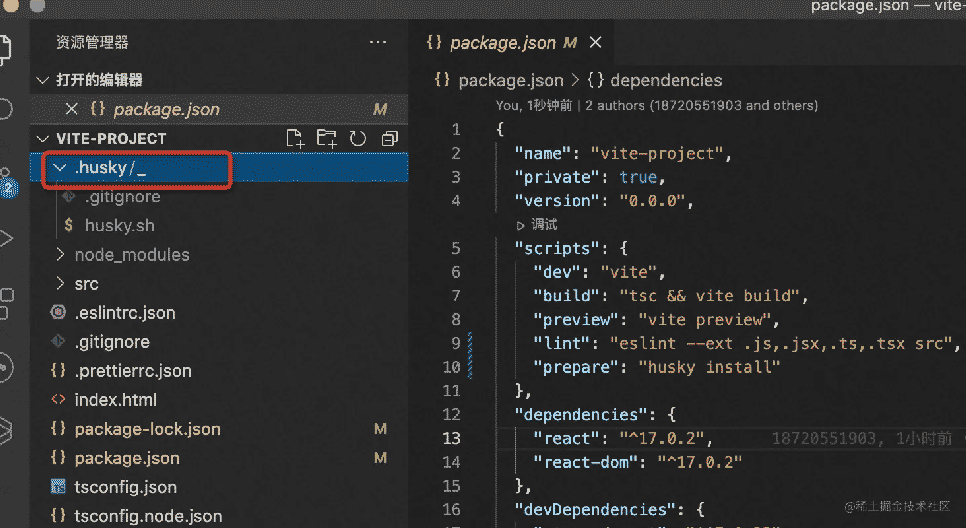Open the Run and Debug activity bar icon
966x528 pixels.
(x=6, y=238)
